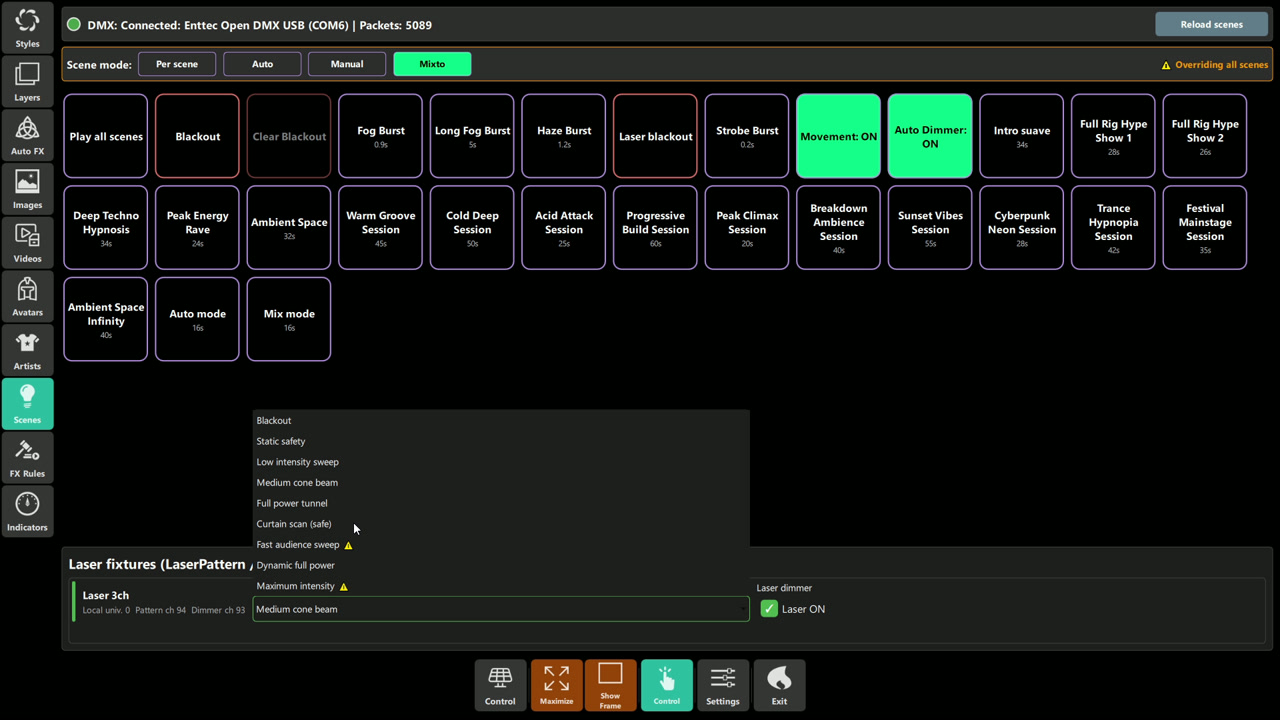Screen dimensions: 1280x720
Task: Click the Show Frame button
Action: (x=610, y=685)
